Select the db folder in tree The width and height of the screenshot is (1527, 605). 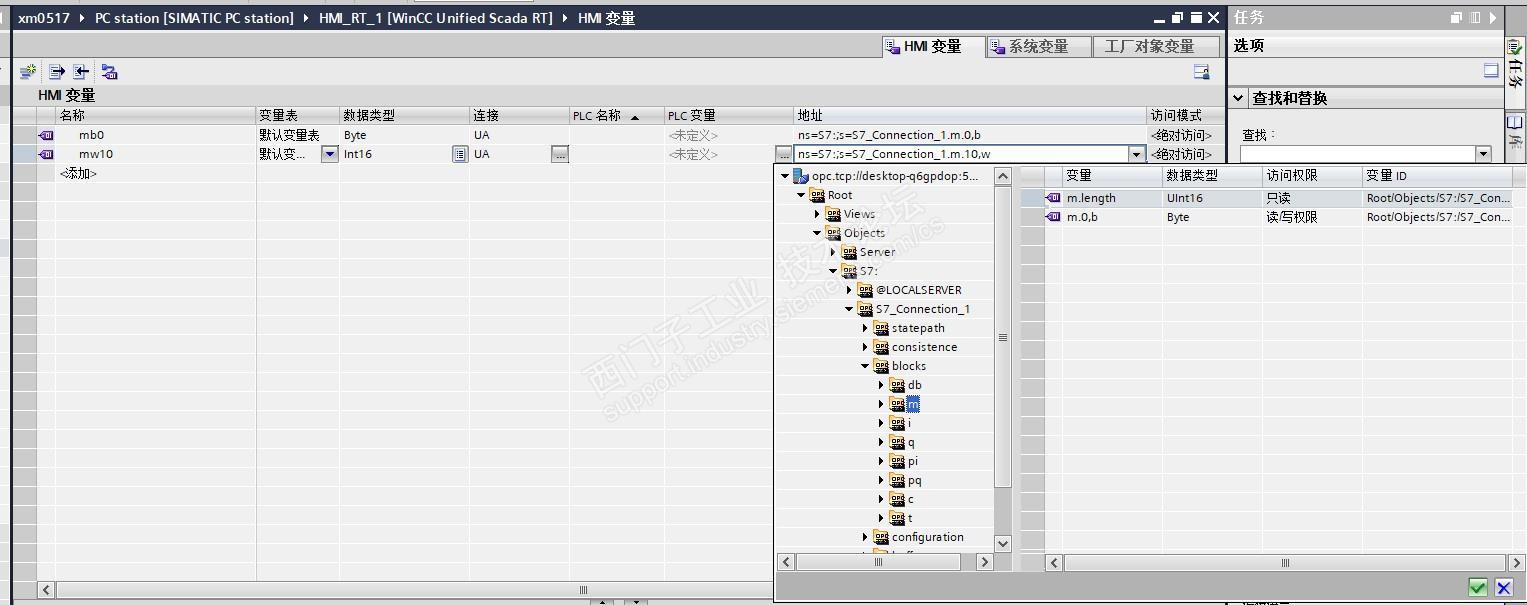tap(906, 385)
